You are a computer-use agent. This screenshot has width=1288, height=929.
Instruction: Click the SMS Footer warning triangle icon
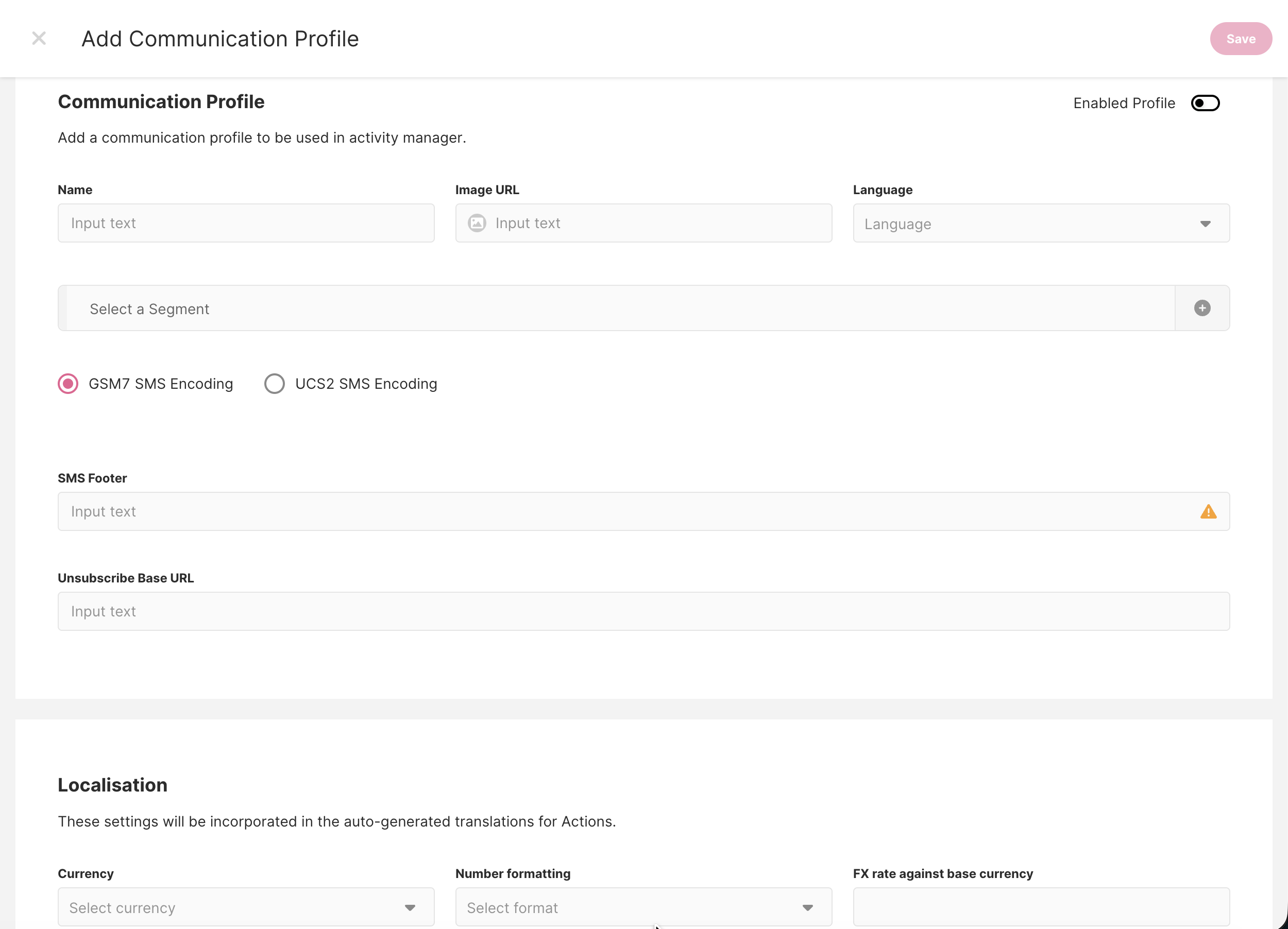[x=1208, y=511]
